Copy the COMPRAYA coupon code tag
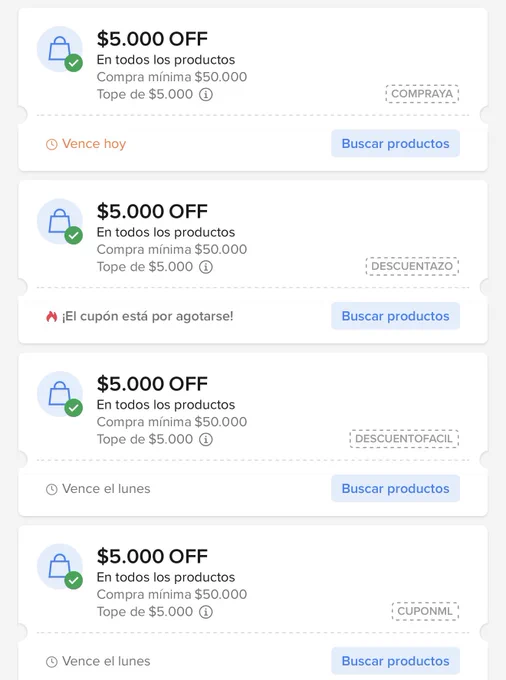Image resolution: width=506 pixels, height=680 pixels. [x=422, y=94]
